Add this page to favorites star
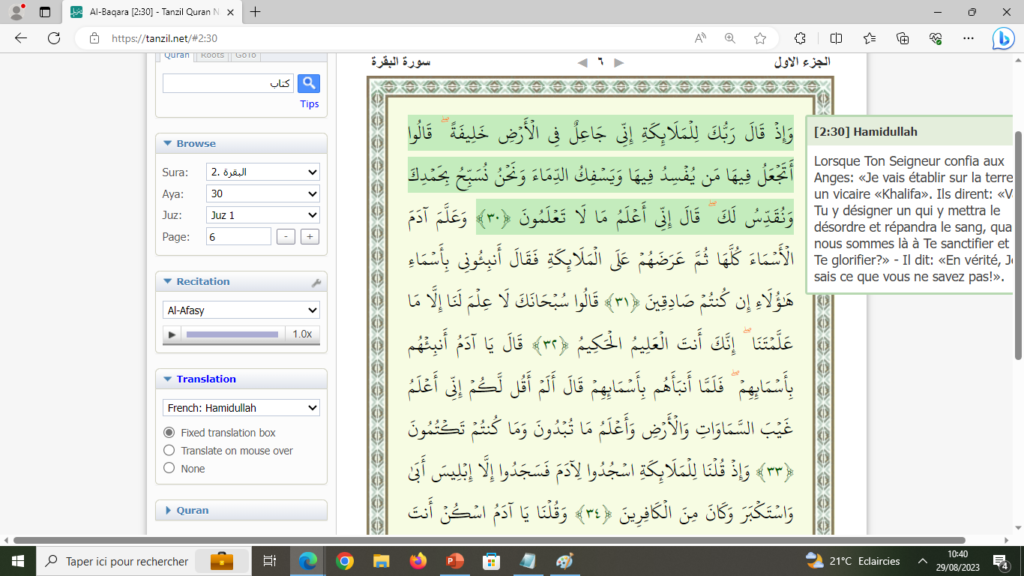This screenshot has width=1024, height=576. 760,39
